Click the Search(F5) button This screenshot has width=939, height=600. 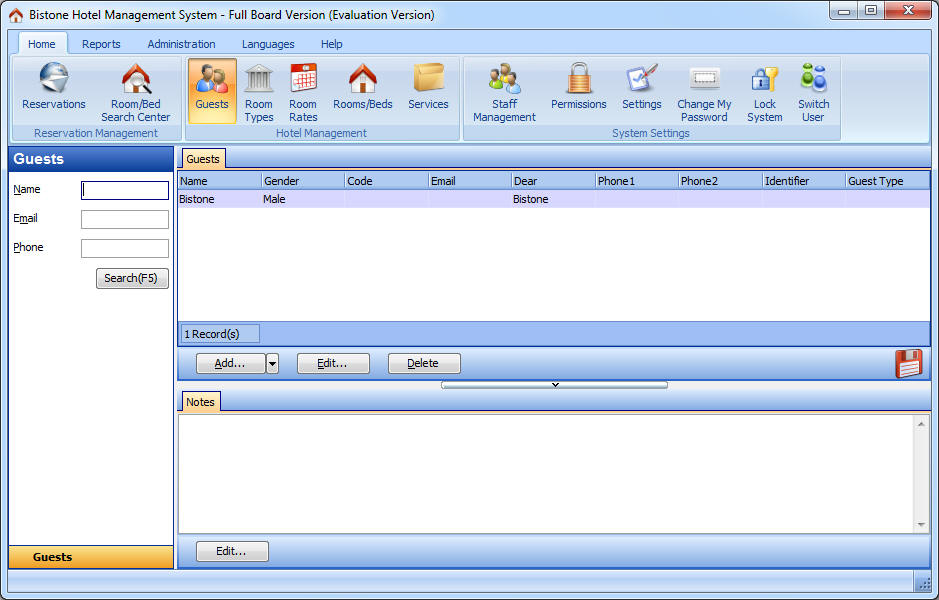click(132, 279)
